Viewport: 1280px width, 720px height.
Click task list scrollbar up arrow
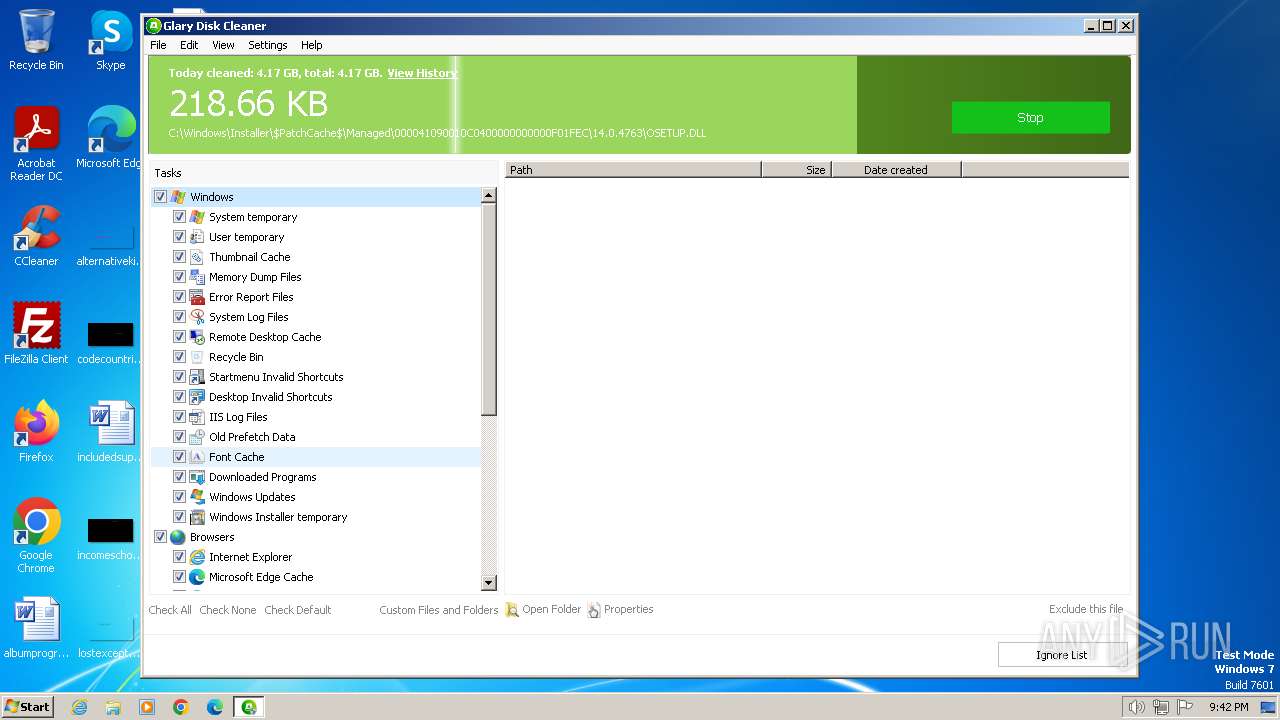coord(489,196)
